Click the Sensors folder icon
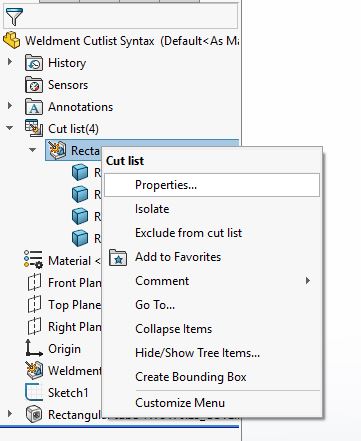This screenshot has width=361, height=441. (x=34, y=85)
